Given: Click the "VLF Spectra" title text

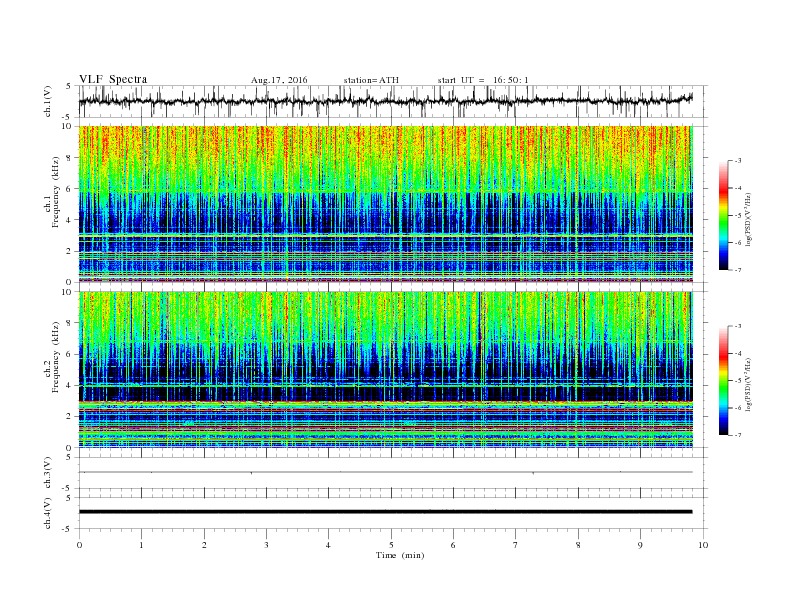Looking at the screenshot, I should click(x=113, y=79).
